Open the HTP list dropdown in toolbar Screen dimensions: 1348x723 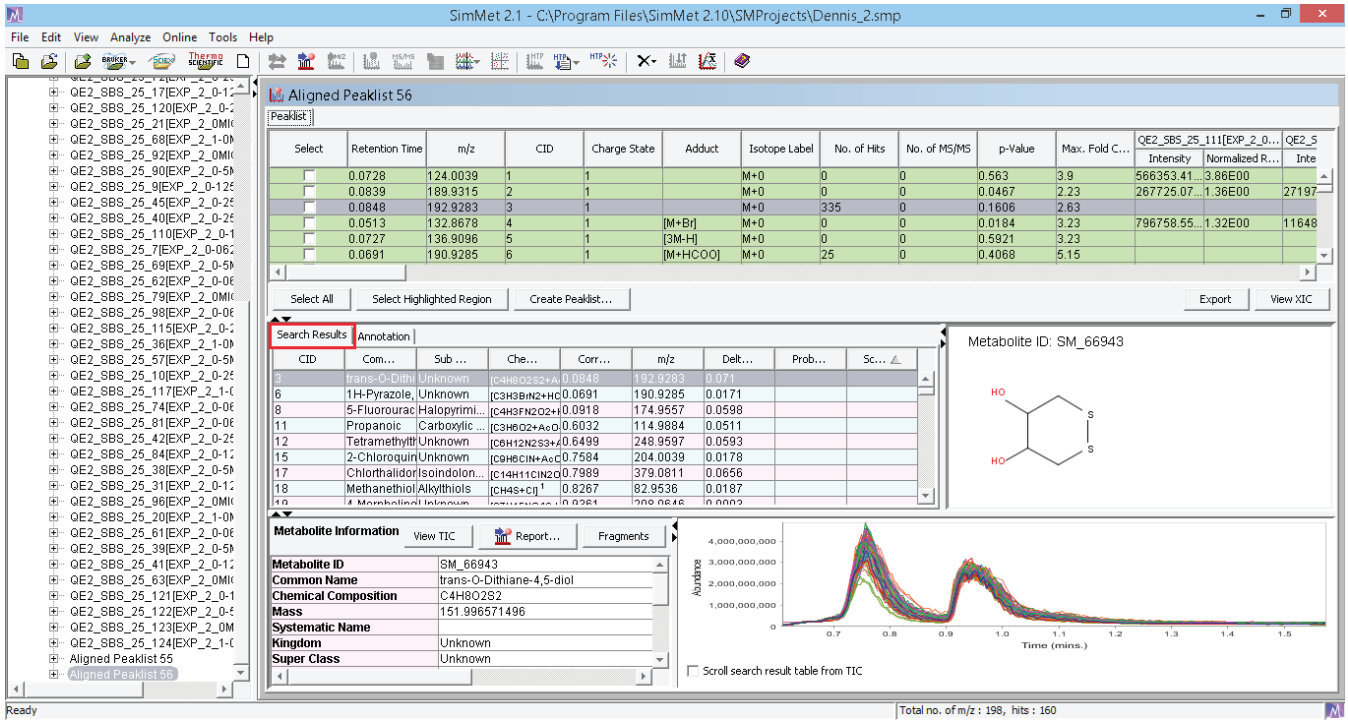[576, 62]
